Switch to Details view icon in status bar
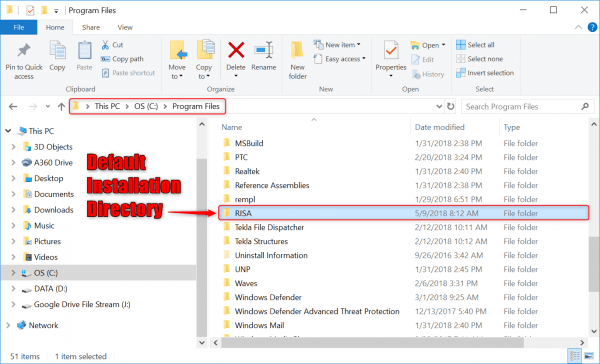This screenshot has width=600, height=364. pos(574,356)
